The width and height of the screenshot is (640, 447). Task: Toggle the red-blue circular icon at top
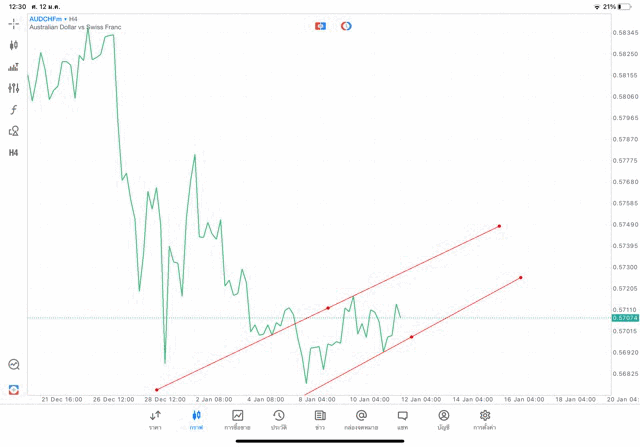coord(346,26)
